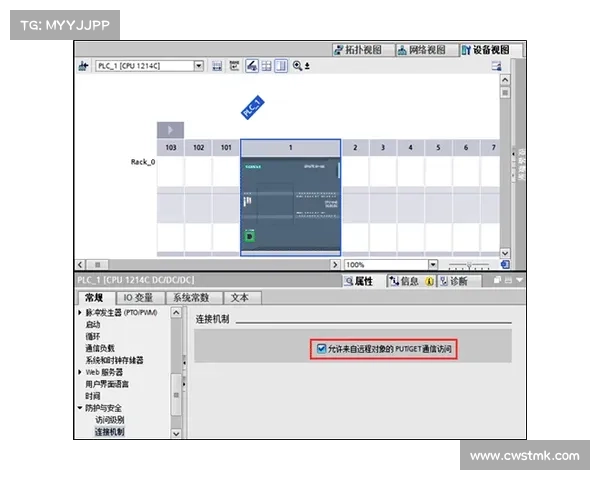600x480 pixels.
Task: Select the CPU 1214C module image in slot 1
Action: [x=290, y=206]
